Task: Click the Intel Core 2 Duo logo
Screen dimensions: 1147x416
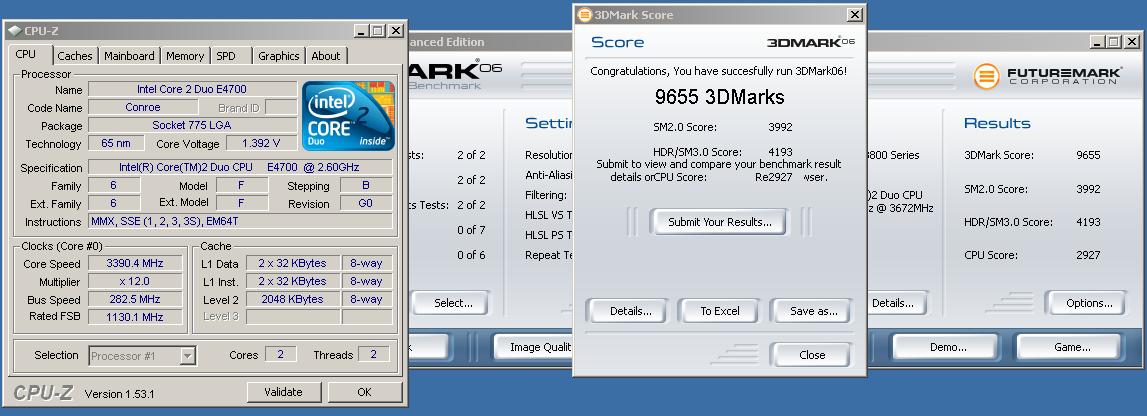Action: click(x=348, y=116)
